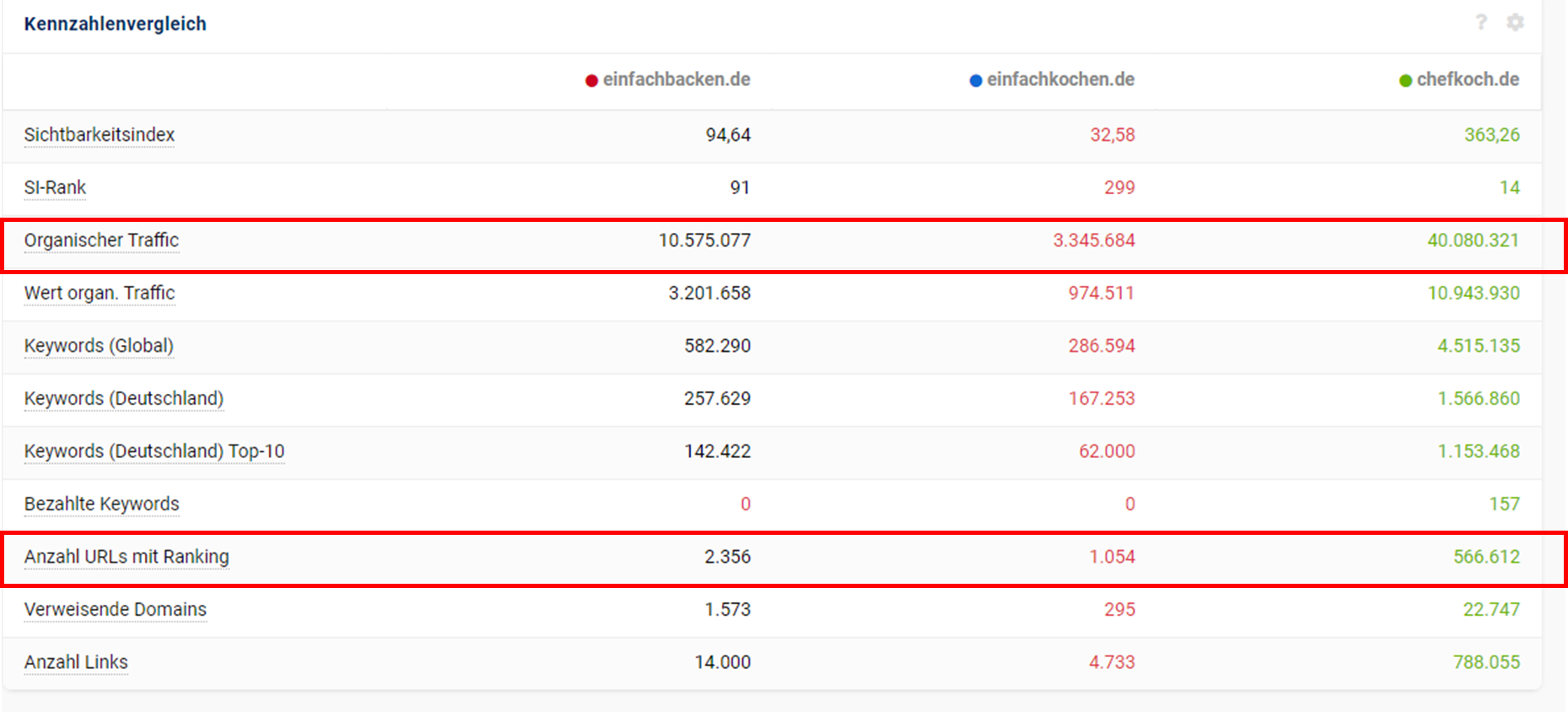Click the SI-Rank row label
Image resolution: width=1568 pixels, height=712 pixels.
point(55,187)
